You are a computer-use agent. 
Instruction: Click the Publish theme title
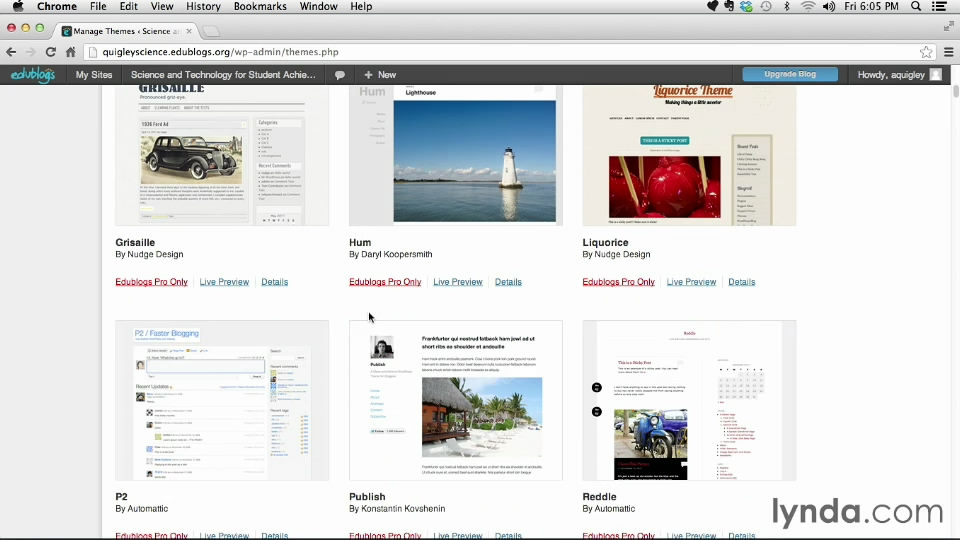367,497
